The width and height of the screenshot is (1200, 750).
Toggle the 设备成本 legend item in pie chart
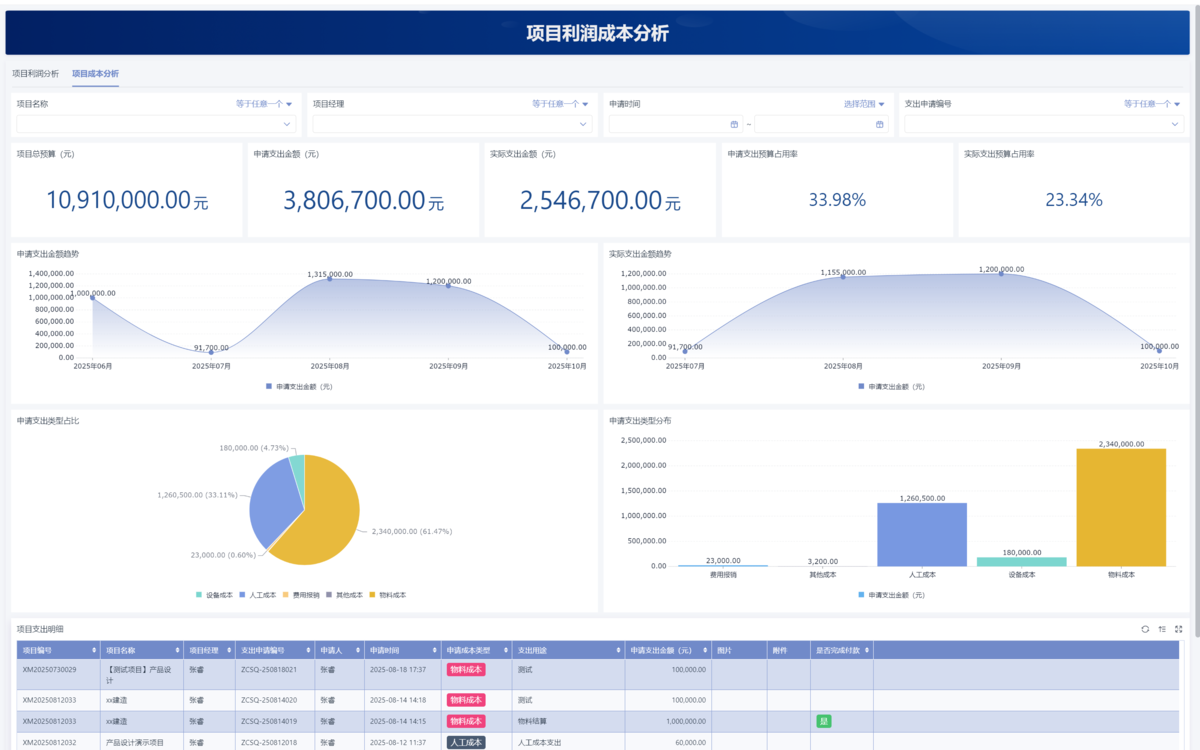(x=214, y=595)
